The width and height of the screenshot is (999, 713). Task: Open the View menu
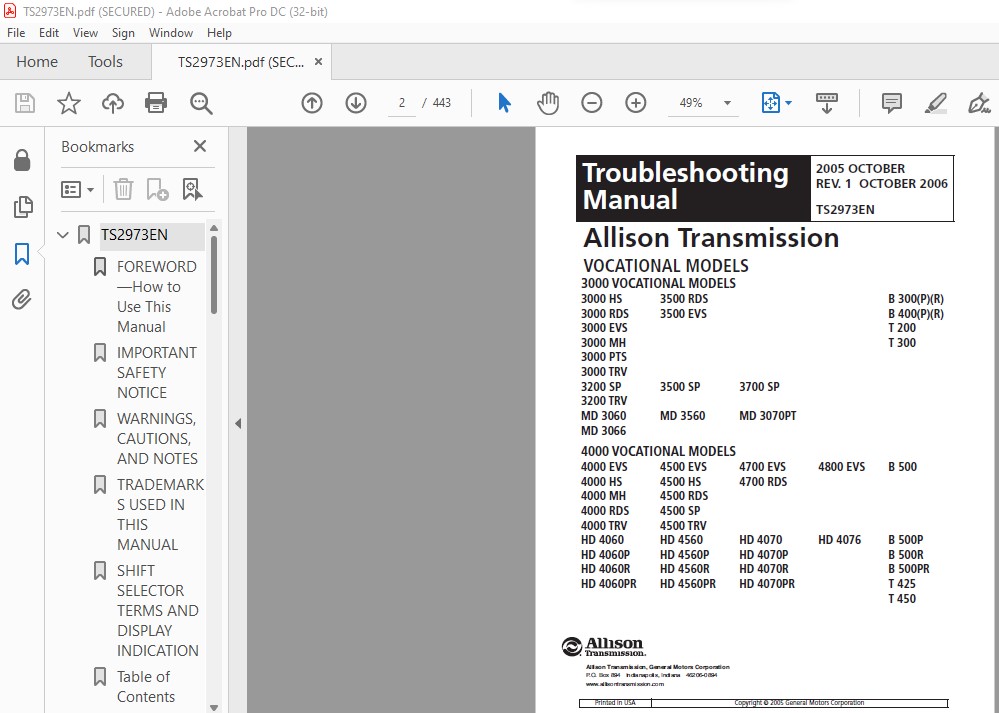pyautogui.click(x=85, y=32)
